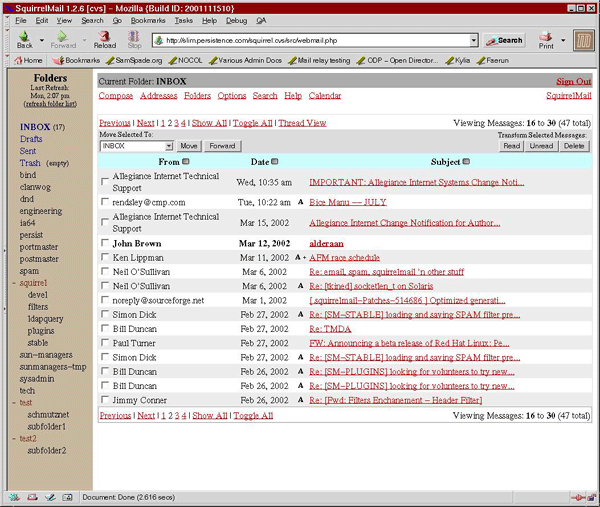Click the Search button next to URL bar
The image size is (600, 507).
(x=504, y=40)
